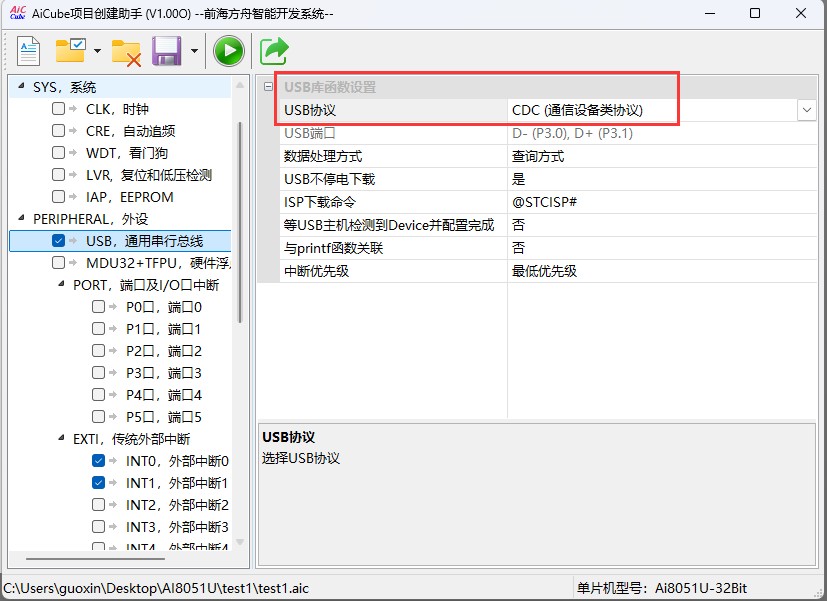Minimize the AiCube window
This screenshot has width=827, height=601.
pyautogui.click(x=710, y=13)
